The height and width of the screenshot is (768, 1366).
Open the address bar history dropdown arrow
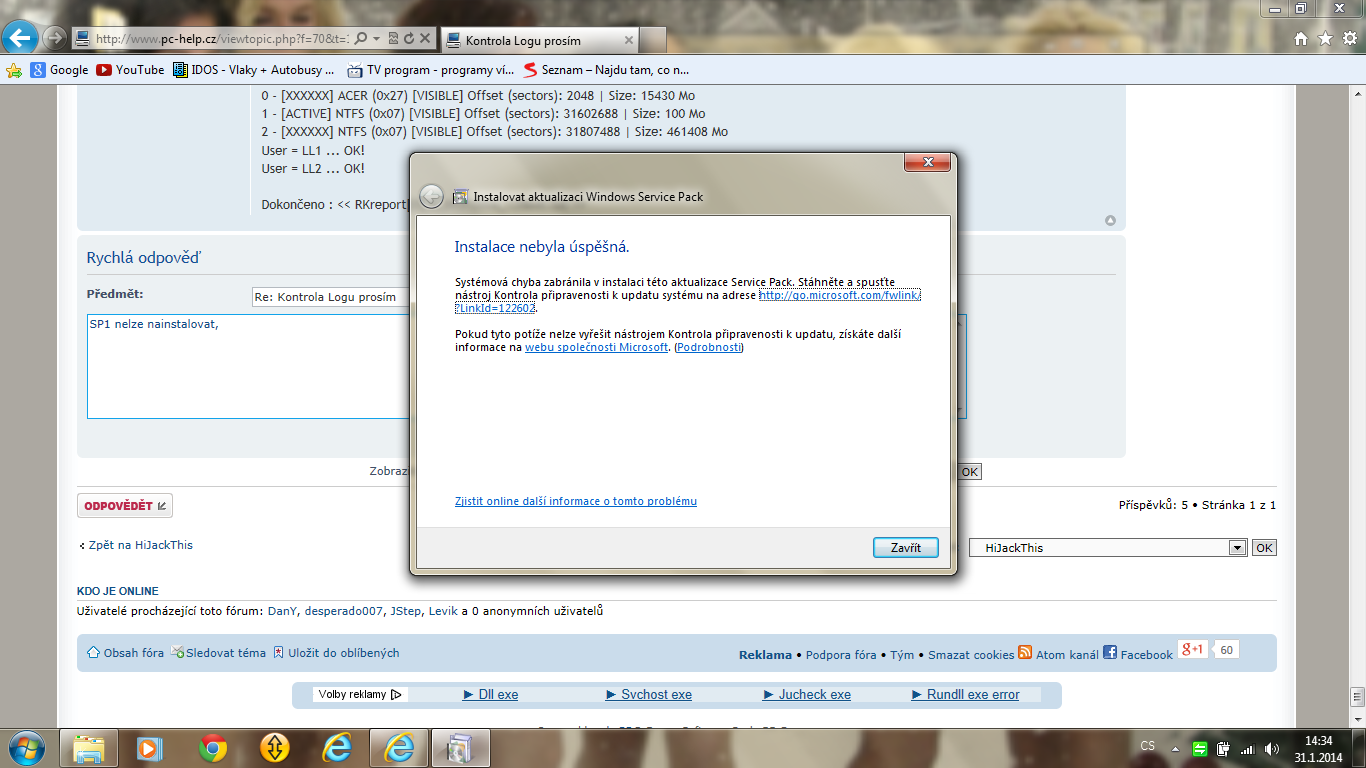coord(376,39)
